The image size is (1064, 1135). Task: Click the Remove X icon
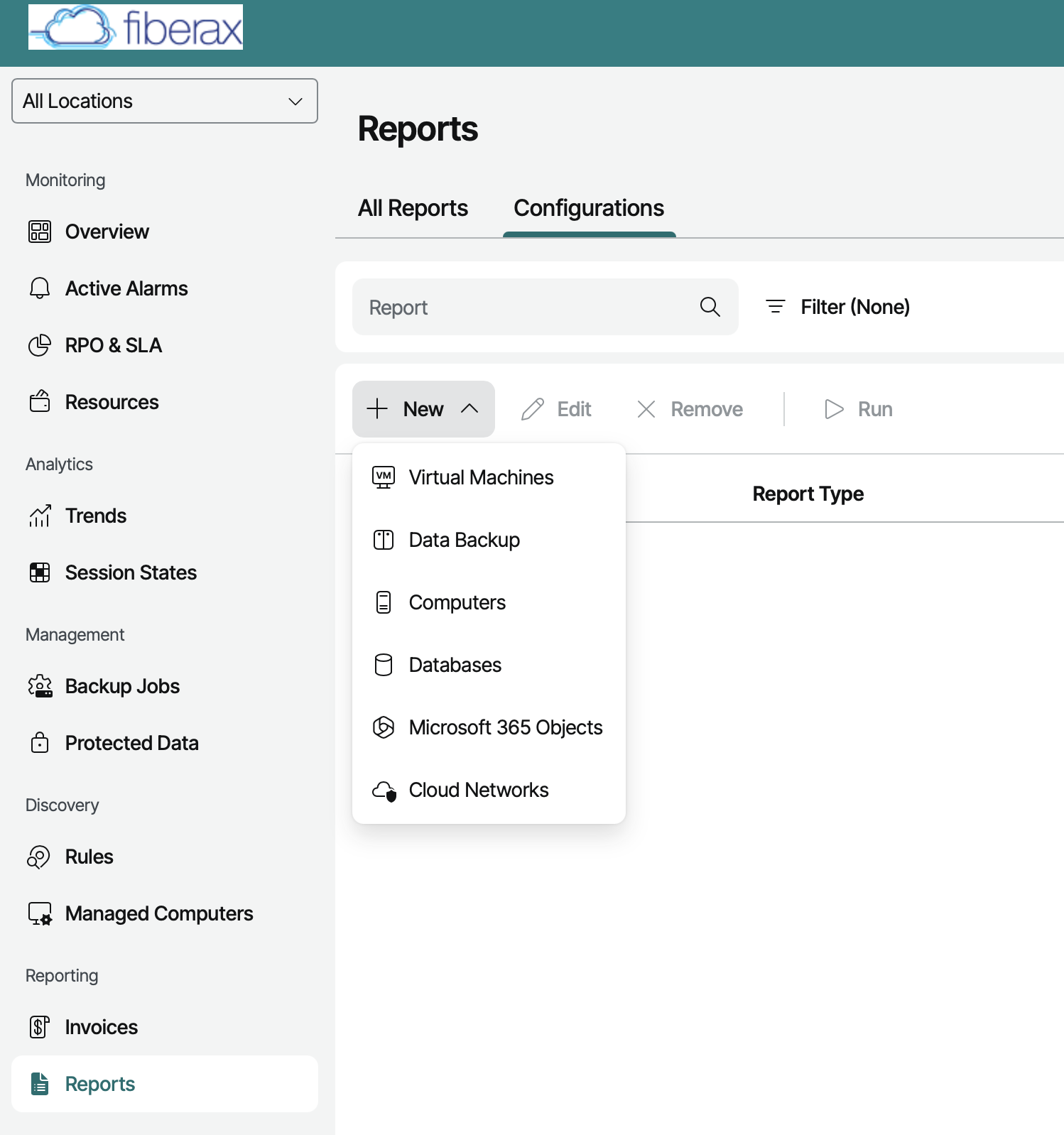pos(646,409)
